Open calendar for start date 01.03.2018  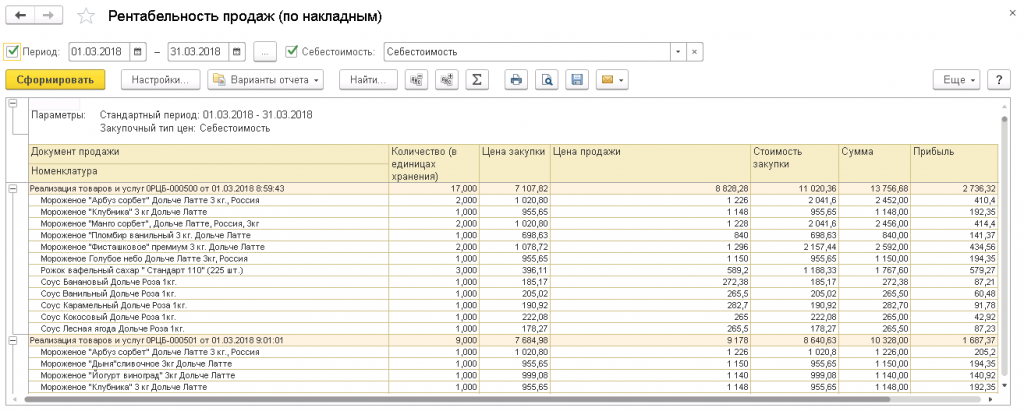(138, 52)
